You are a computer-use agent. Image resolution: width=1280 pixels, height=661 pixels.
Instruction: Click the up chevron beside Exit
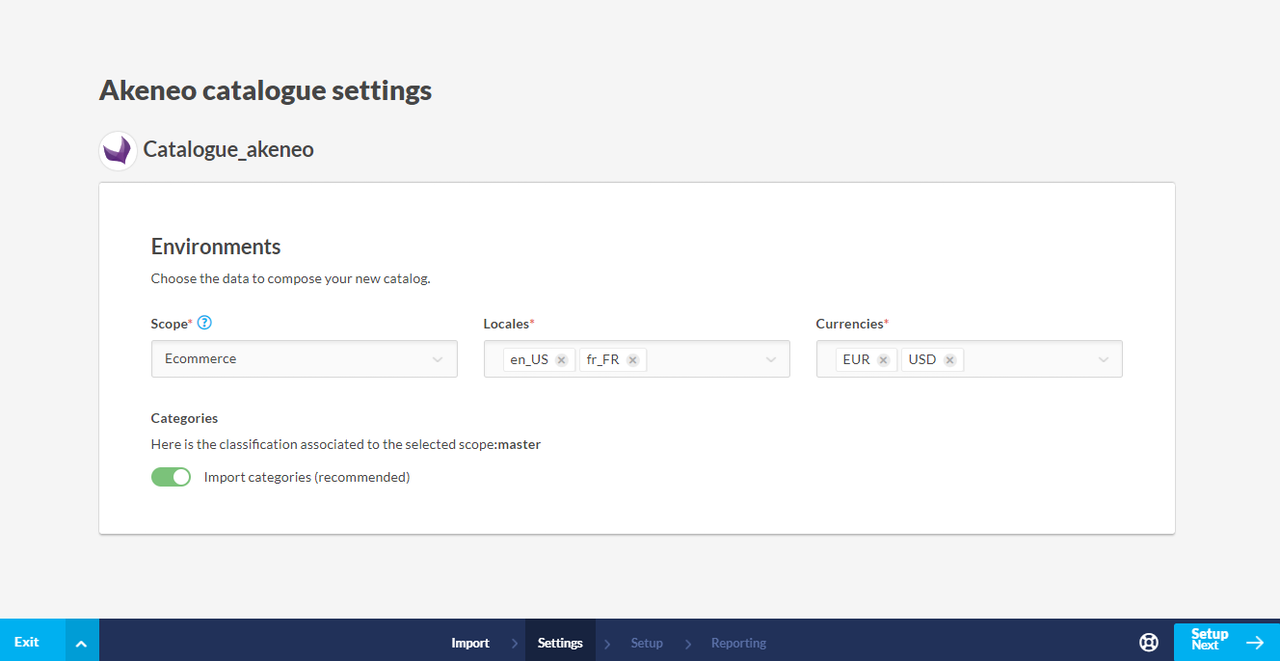tap(82, 643)
